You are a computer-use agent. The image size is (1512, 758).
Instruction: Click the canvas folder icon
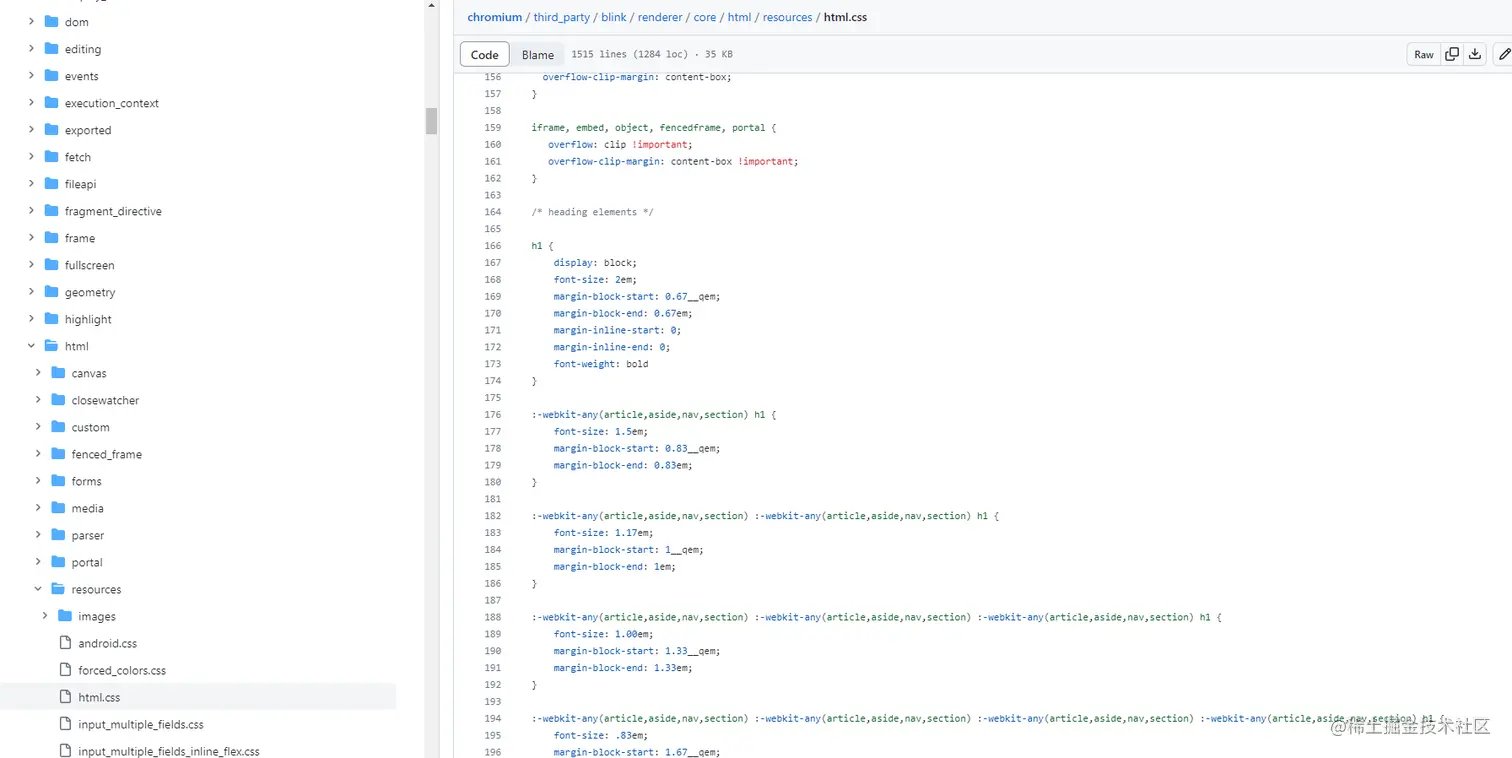click(x=59, y=373)
